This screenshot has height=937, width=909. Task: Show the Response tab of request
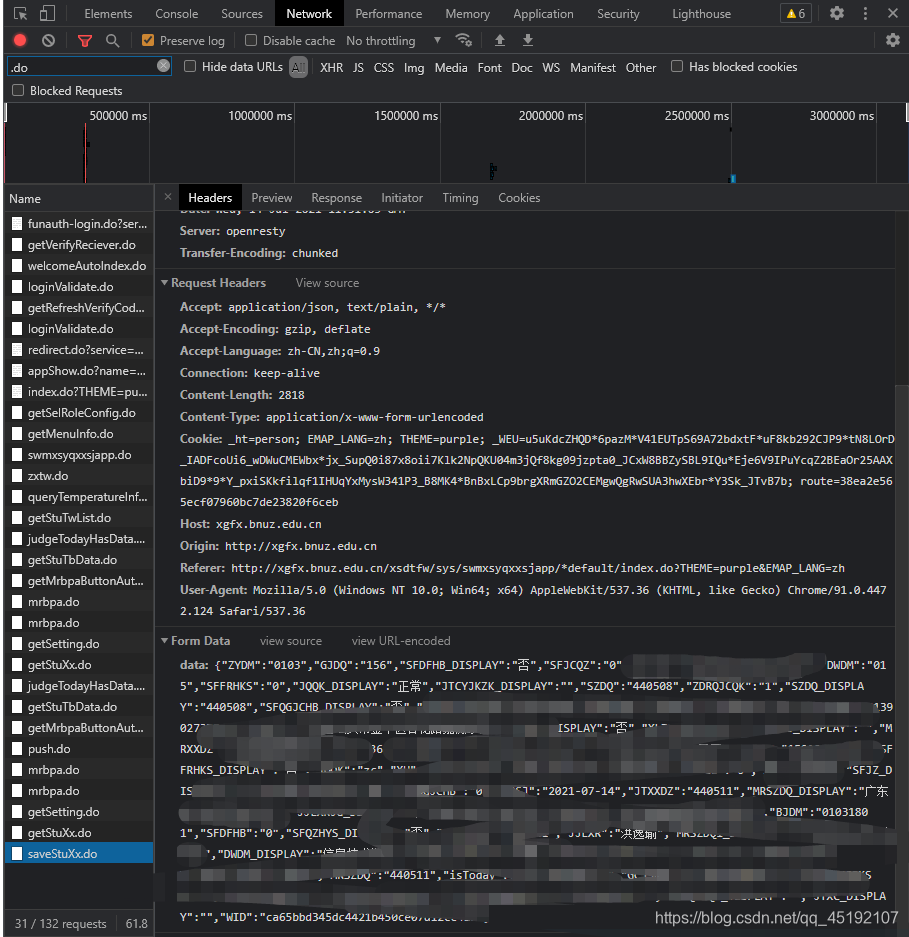tap(336, 198)
